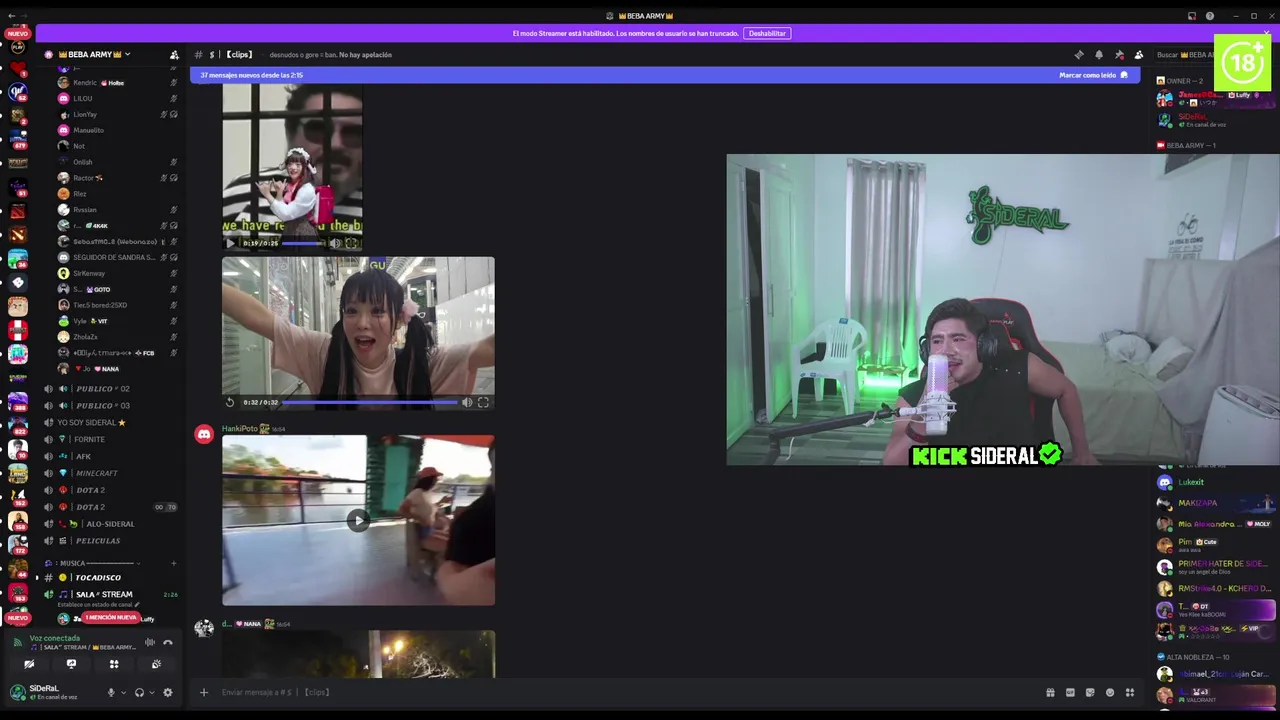Click the plus attach button in message box
Screen dimensions: 1280x720
pos(203,692)
